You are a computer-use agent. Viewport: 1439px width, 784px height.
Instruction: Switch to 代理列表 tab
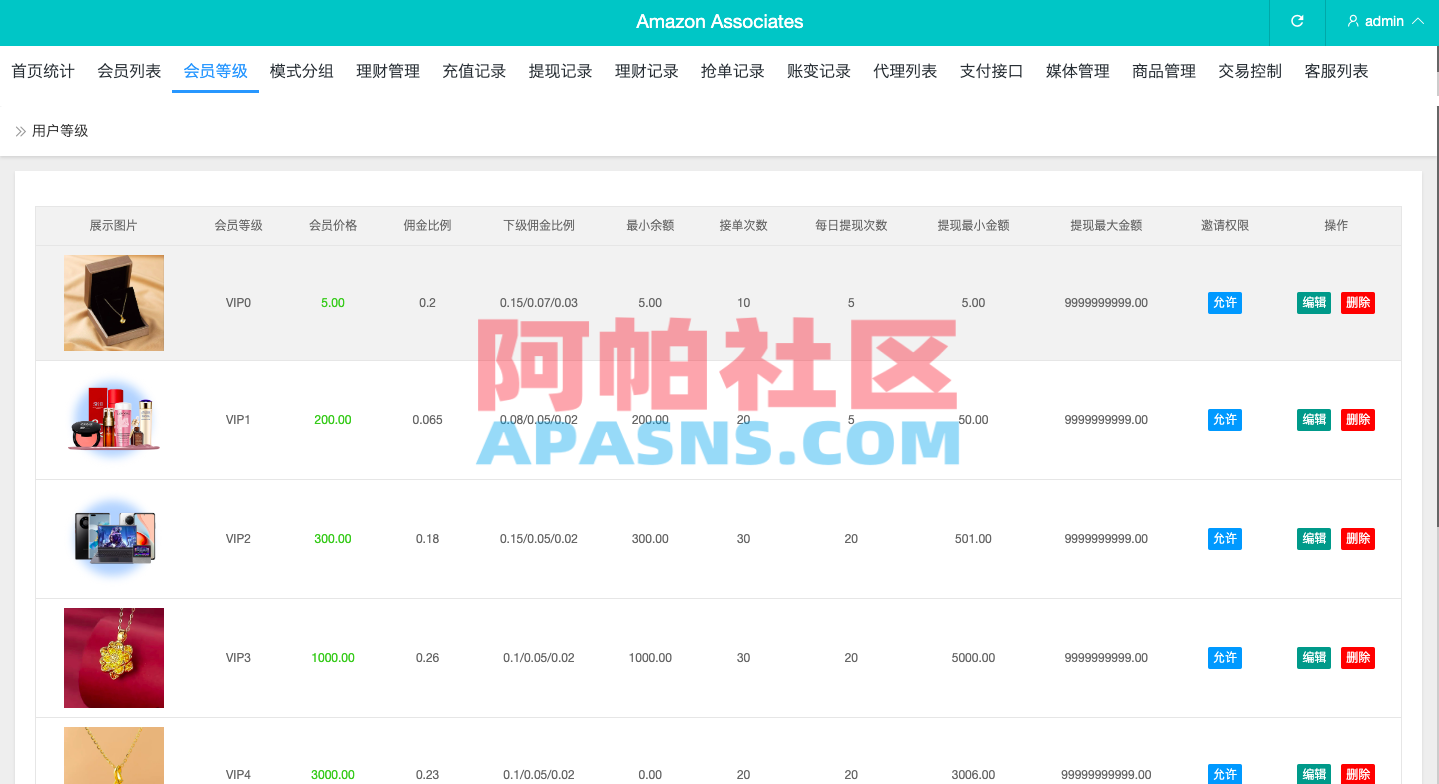[905, 71]
